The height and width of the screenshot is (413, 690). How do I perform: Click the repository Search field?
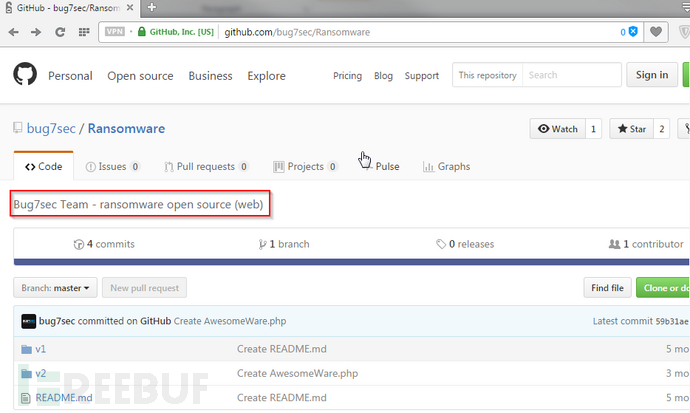pyautogui.click(x=572, y=75)
